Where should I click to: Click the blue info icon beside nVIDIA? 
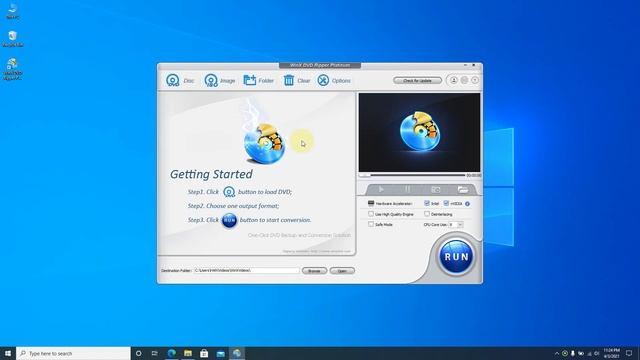pyautogui.click(x=467, y=203)
